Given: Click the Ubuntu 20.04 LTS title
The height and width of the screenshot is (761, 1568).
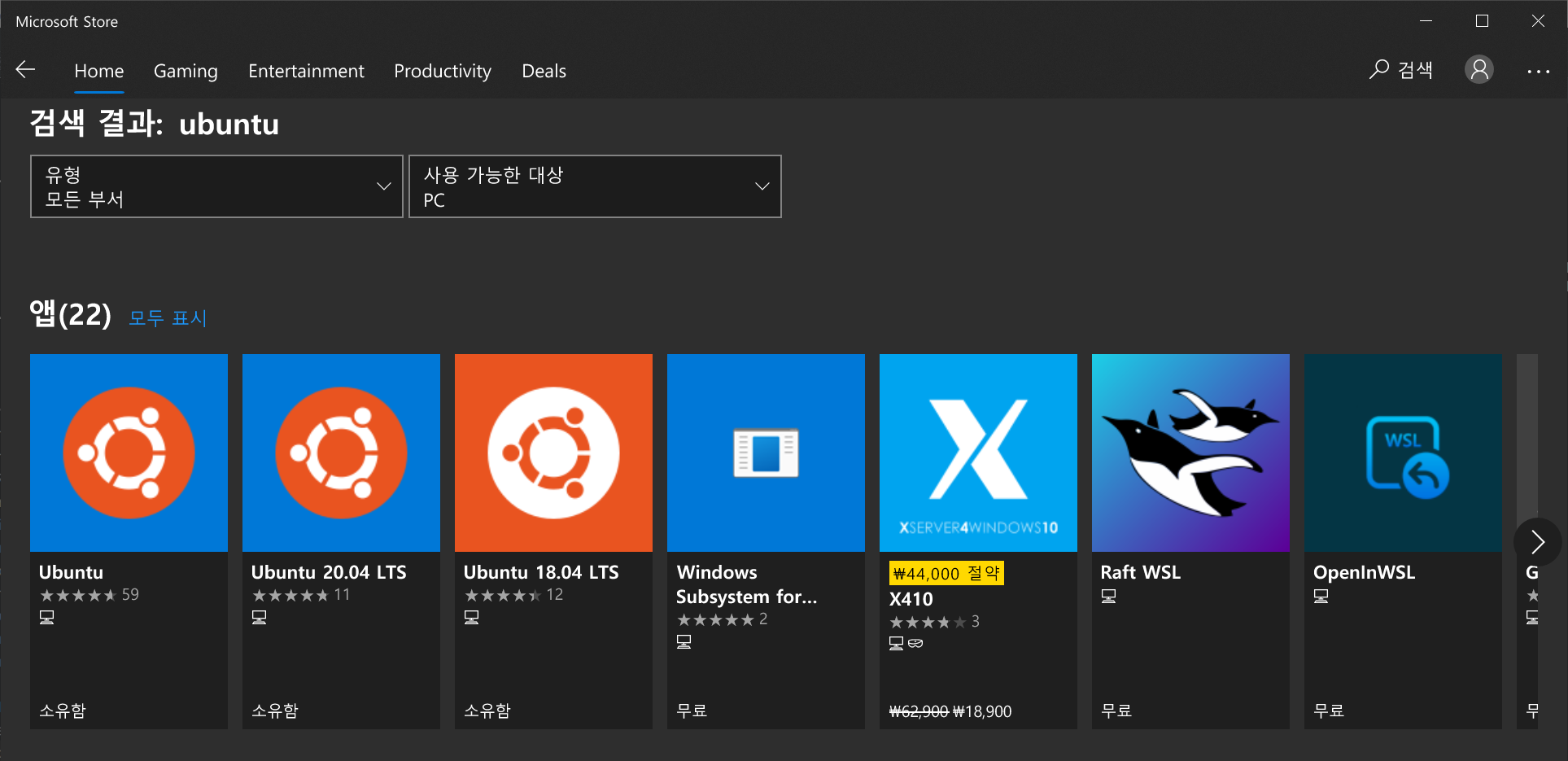Looking at the screenshot, I should click(x=329, y=572).
